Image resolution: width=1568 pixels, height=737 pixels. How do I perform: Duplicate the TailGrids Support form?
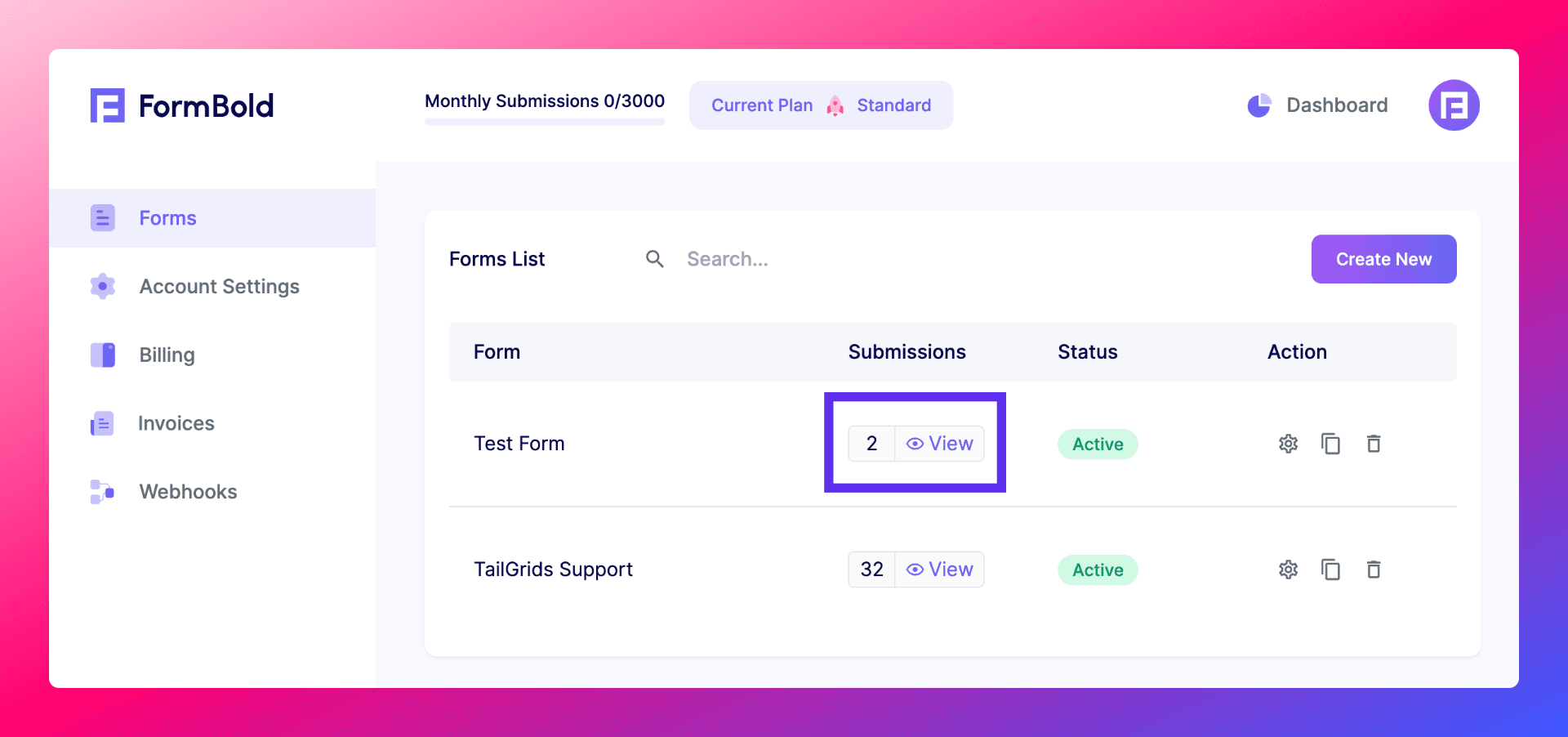coord(1331,569)
